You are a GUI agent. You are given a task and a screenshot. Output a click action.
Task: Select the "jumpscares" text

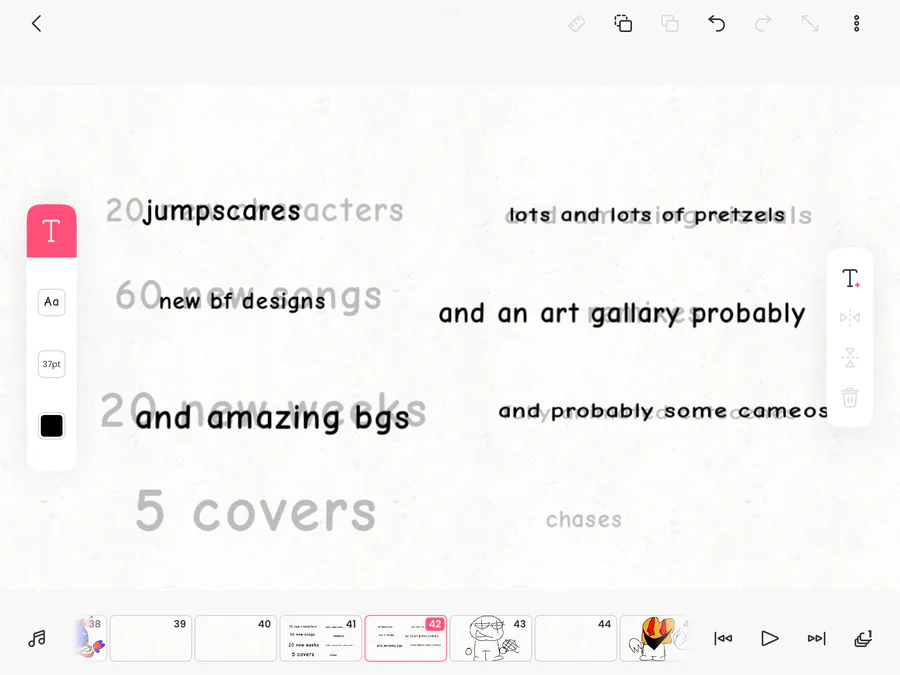click(222, 212)
